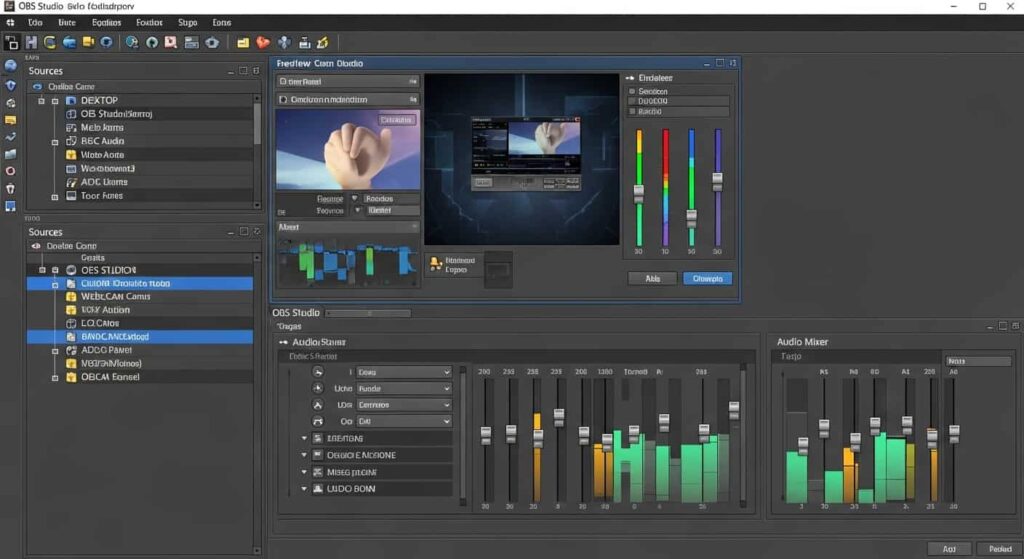1024x559 pixels.
Task: Click the gray panel layout toolbar icon
Action: coord(191,42)
